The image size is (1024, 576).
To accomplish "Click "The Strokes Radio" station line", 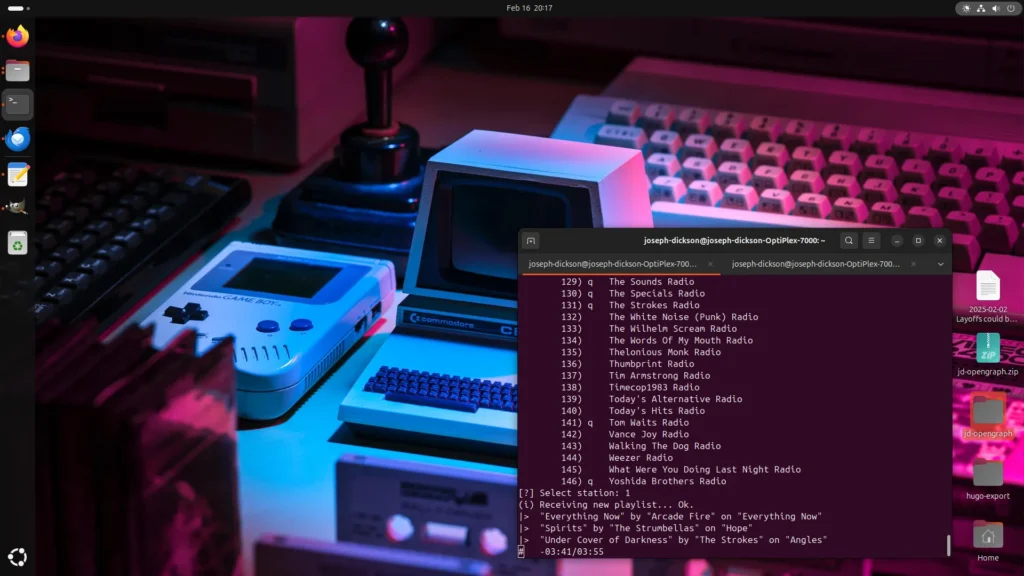I will [654, 305].
